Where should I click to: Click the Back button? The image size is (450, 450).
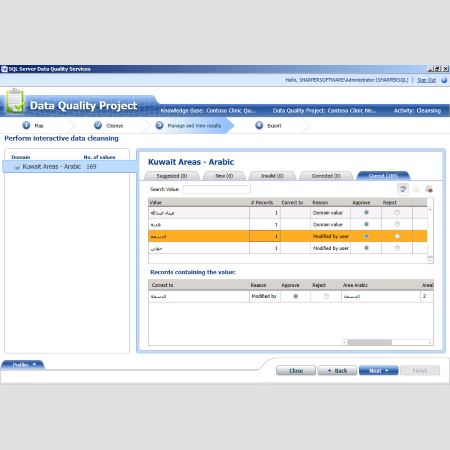(337, 371)
